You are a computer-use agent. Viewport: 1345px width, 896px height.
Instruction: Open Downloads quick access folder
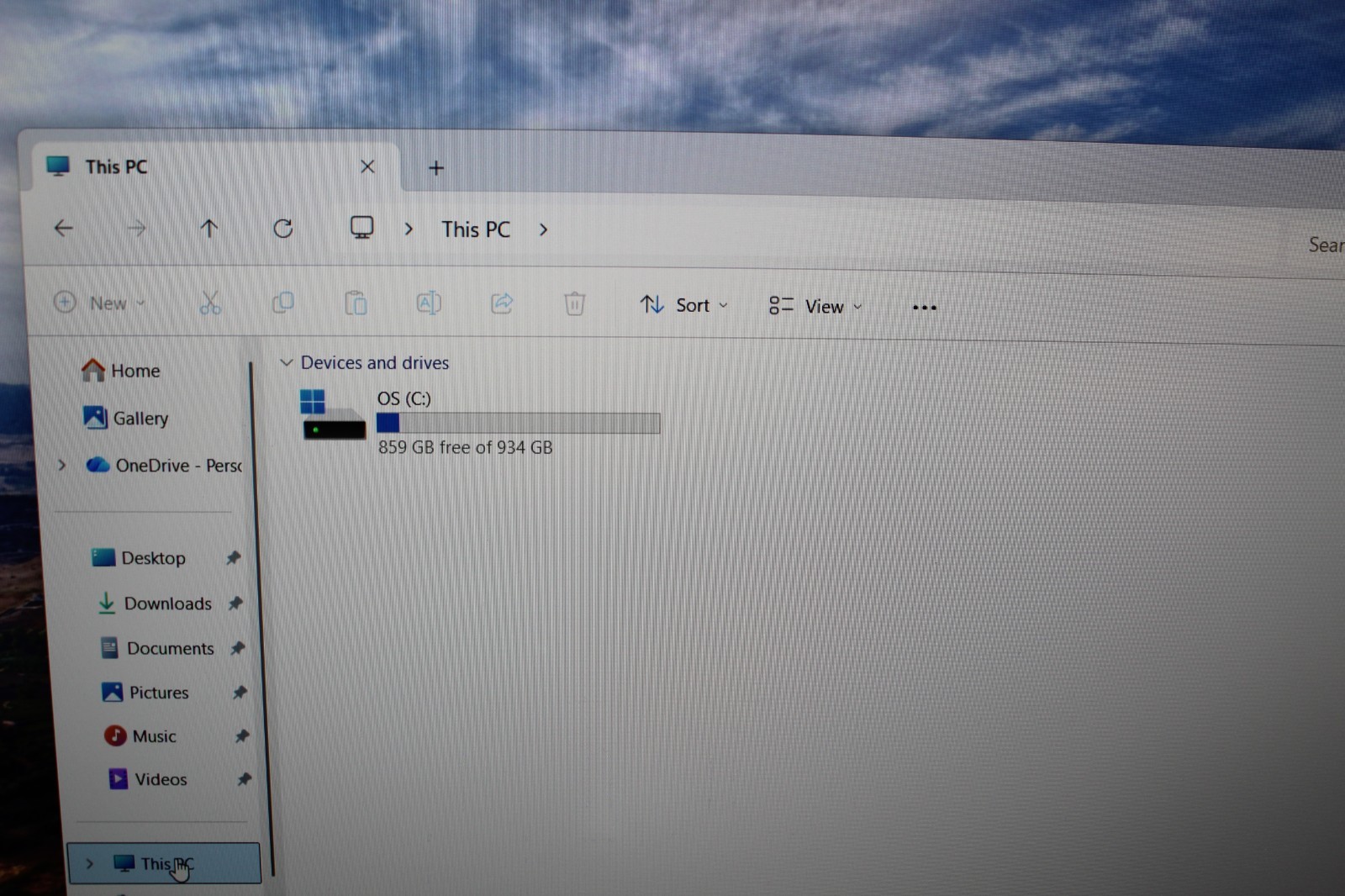tap(154, 603)
